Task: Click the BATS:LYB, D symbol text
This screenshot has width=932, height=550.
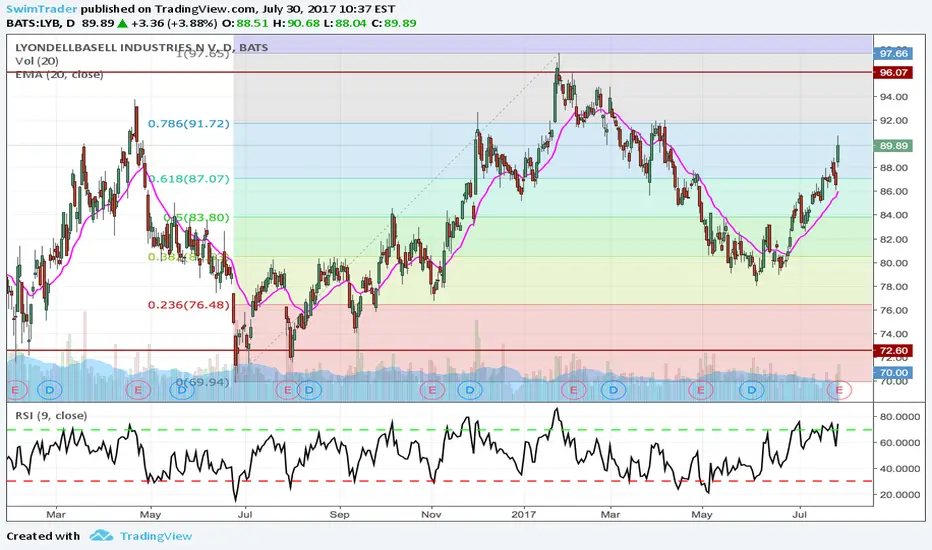Action: (x=41, y=23)
